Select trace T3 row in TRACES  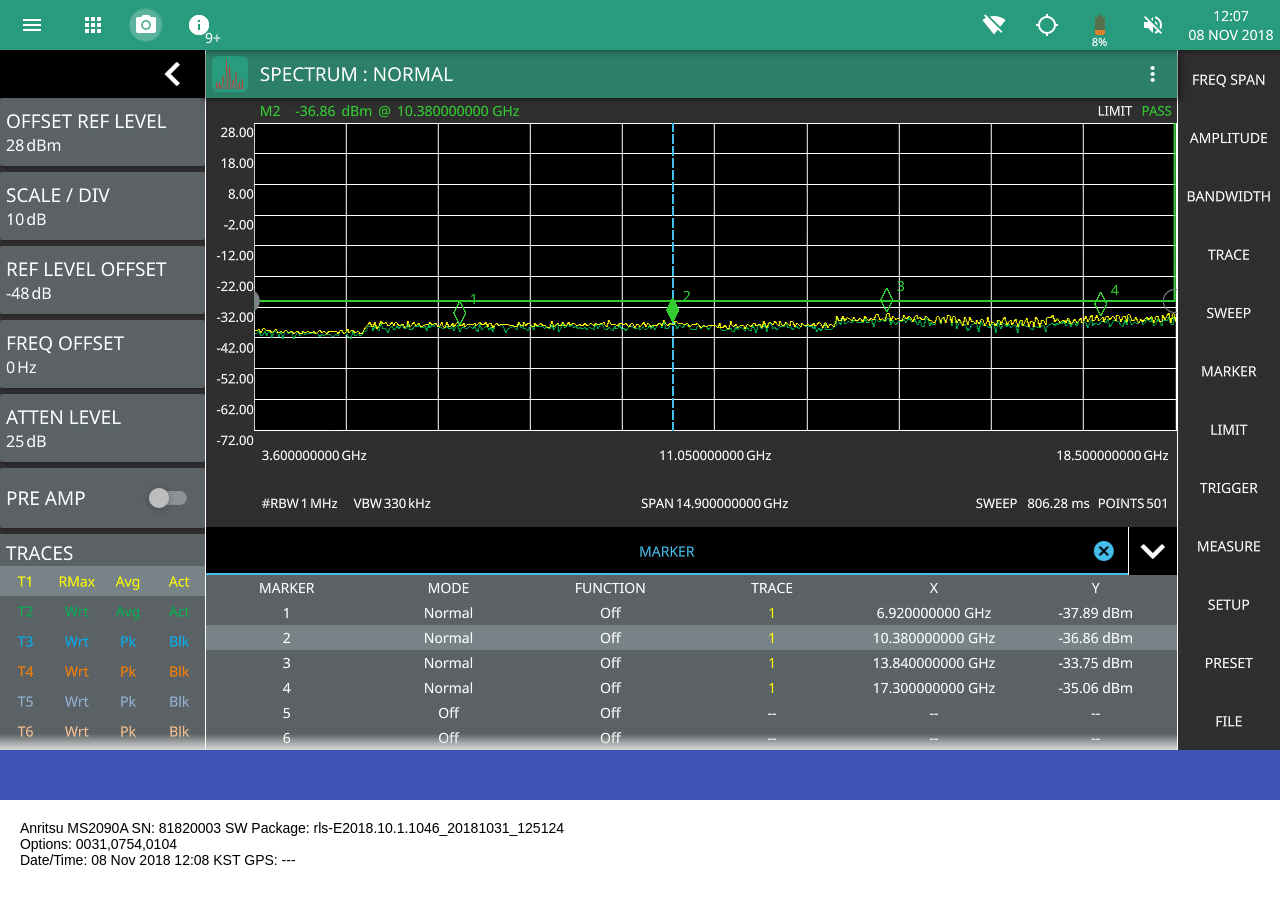click(103, 641)
